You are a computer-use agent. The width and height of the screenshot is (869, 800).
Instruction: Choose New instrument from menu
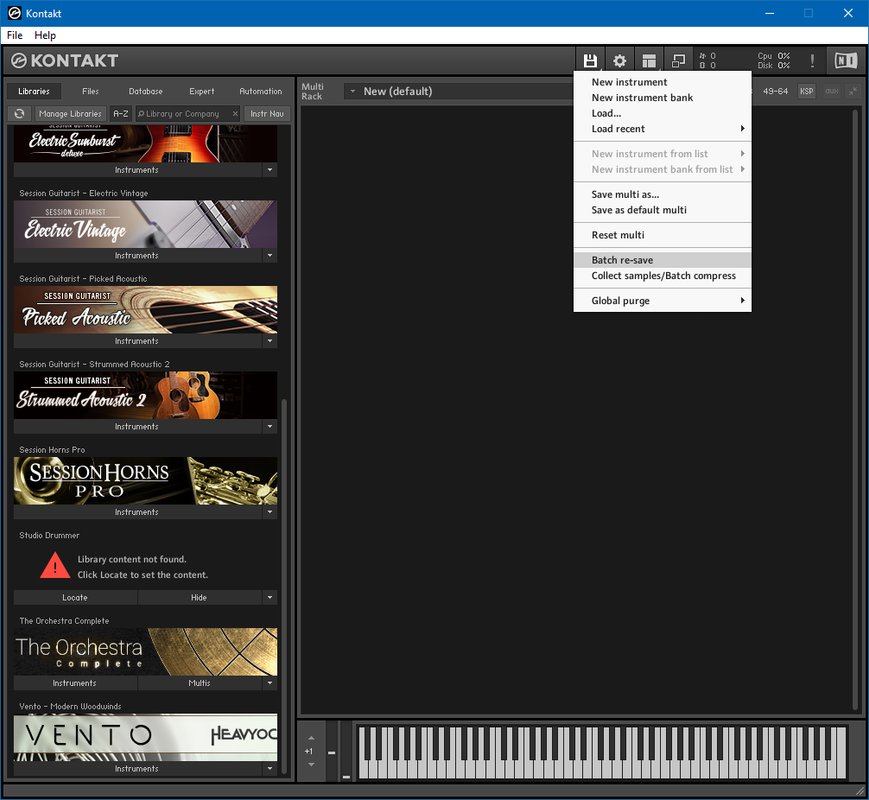(x=662, y=82)
